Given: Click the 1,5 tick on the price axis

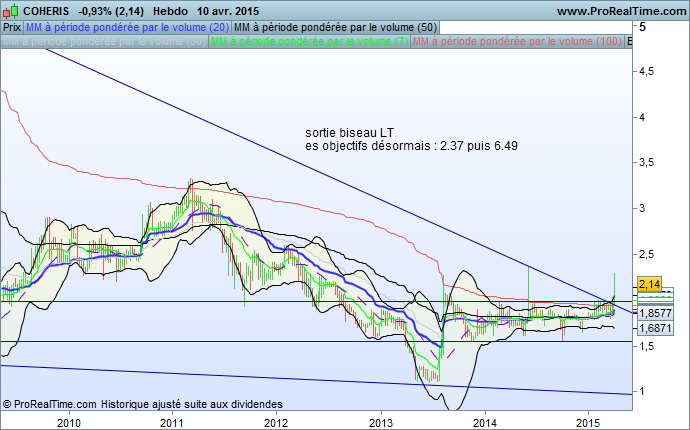Looking at the screenshot, I should click(x=646, y=346).
